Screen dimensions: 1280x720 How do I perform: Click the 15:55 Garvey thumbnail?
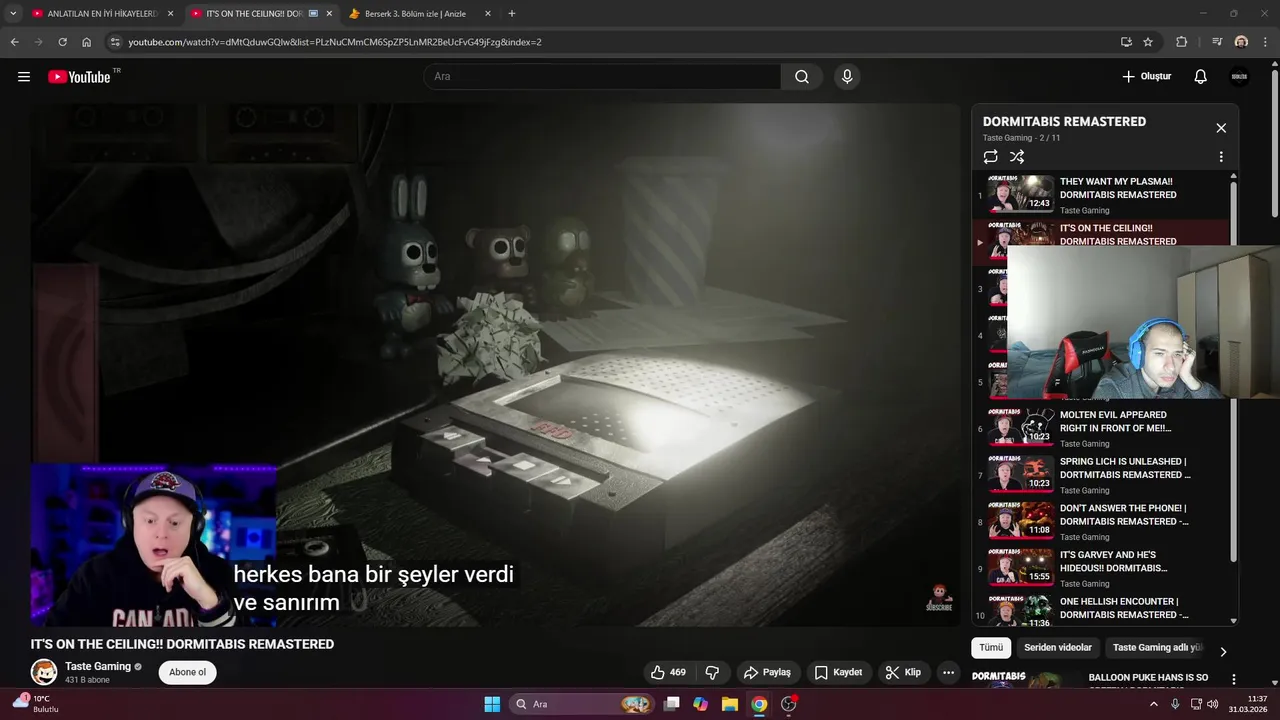pos(1021,567)
